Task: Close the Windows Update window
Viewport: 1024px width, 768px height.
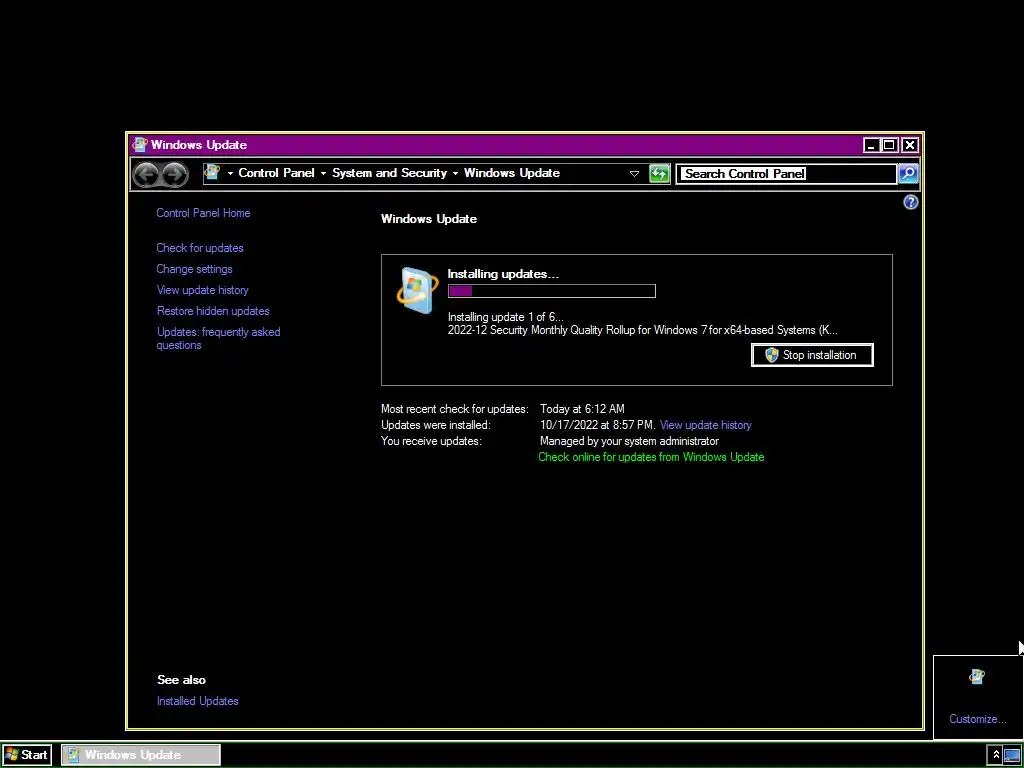Action: [909, 145]
